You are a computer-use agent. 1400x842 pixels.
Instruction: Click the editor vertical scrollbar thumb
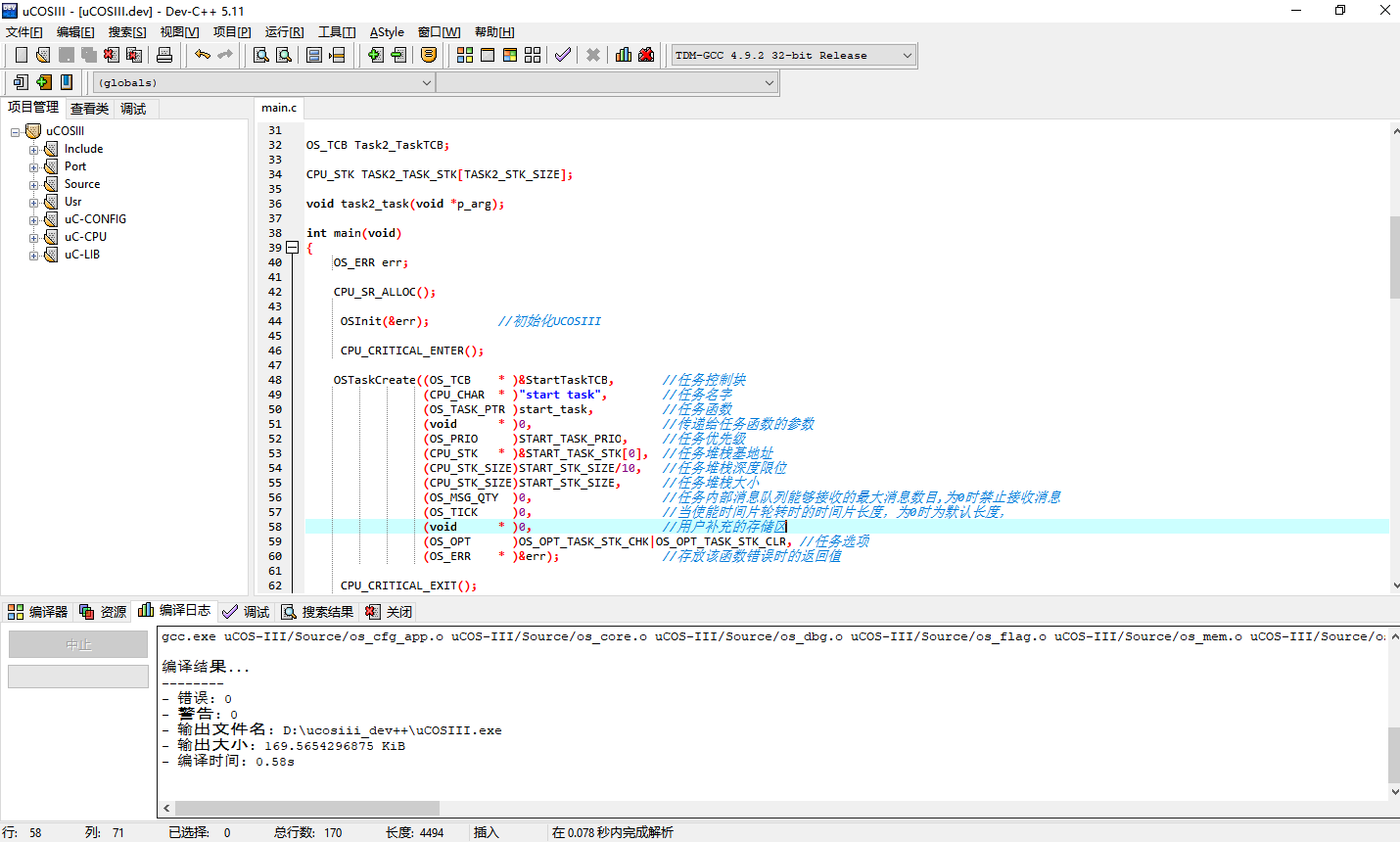(x=1394, y=257)
